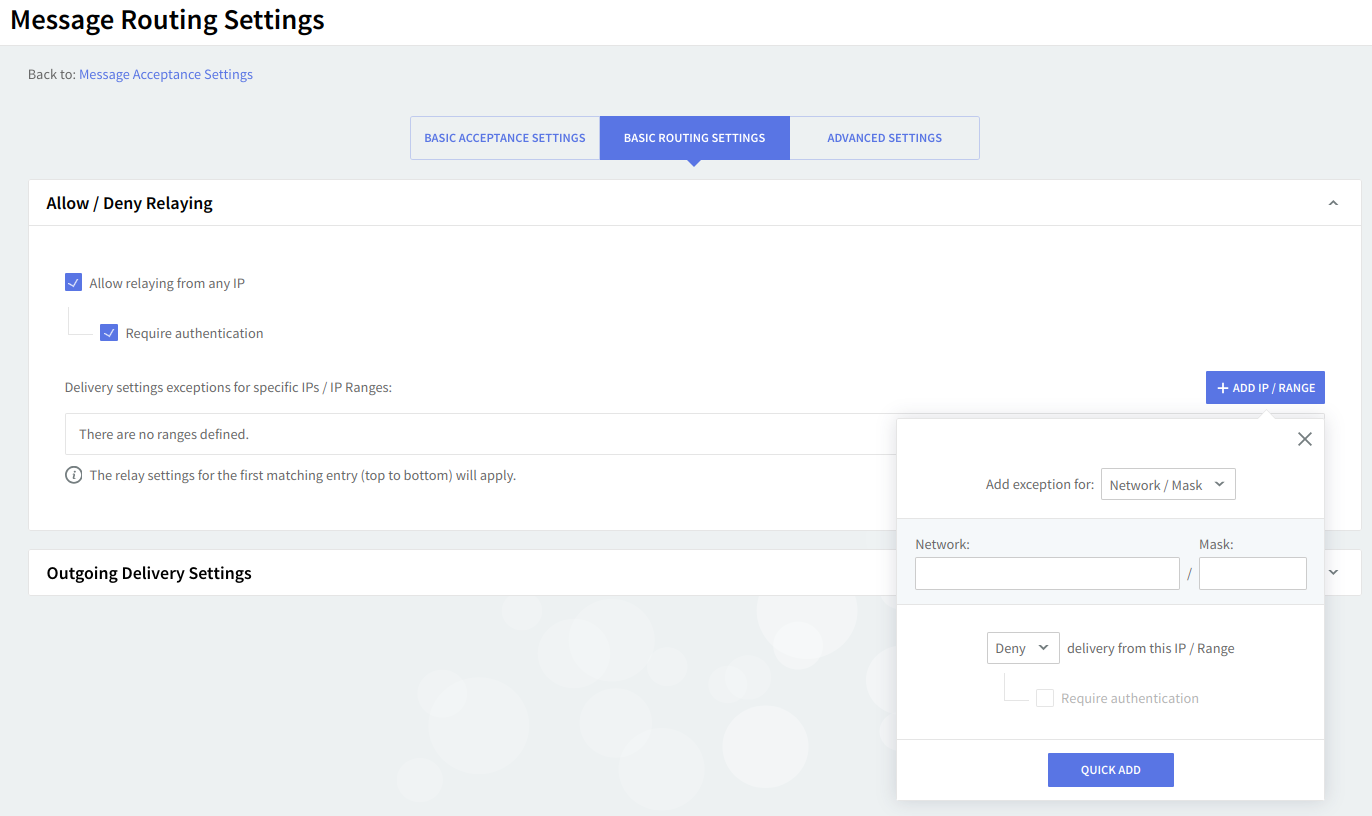The height and width of the screenshot is (816, 1372).
Task: Open the Advanced Settings tab
Action: click(884, 138)
